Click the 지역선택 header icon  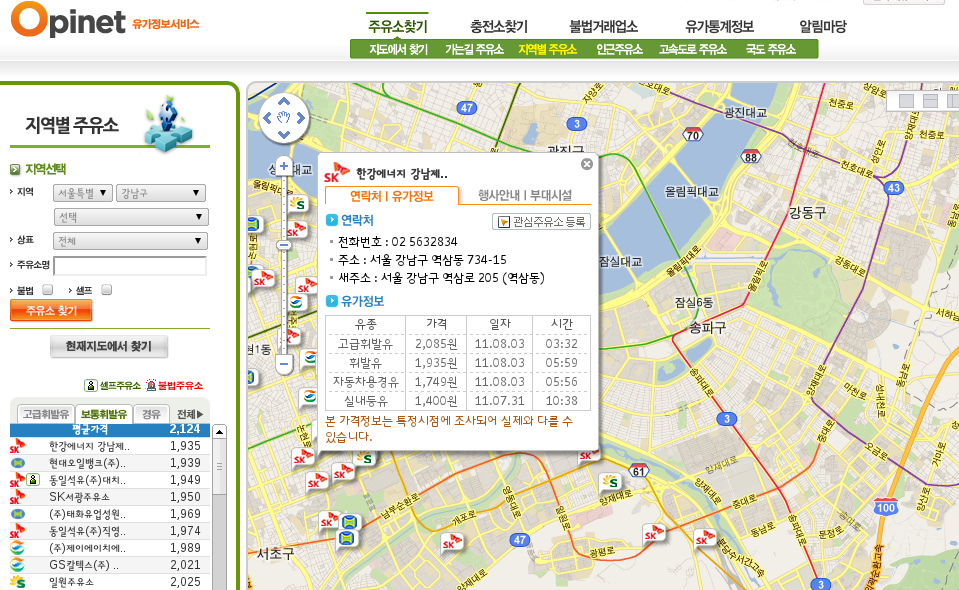coord(15,169)
